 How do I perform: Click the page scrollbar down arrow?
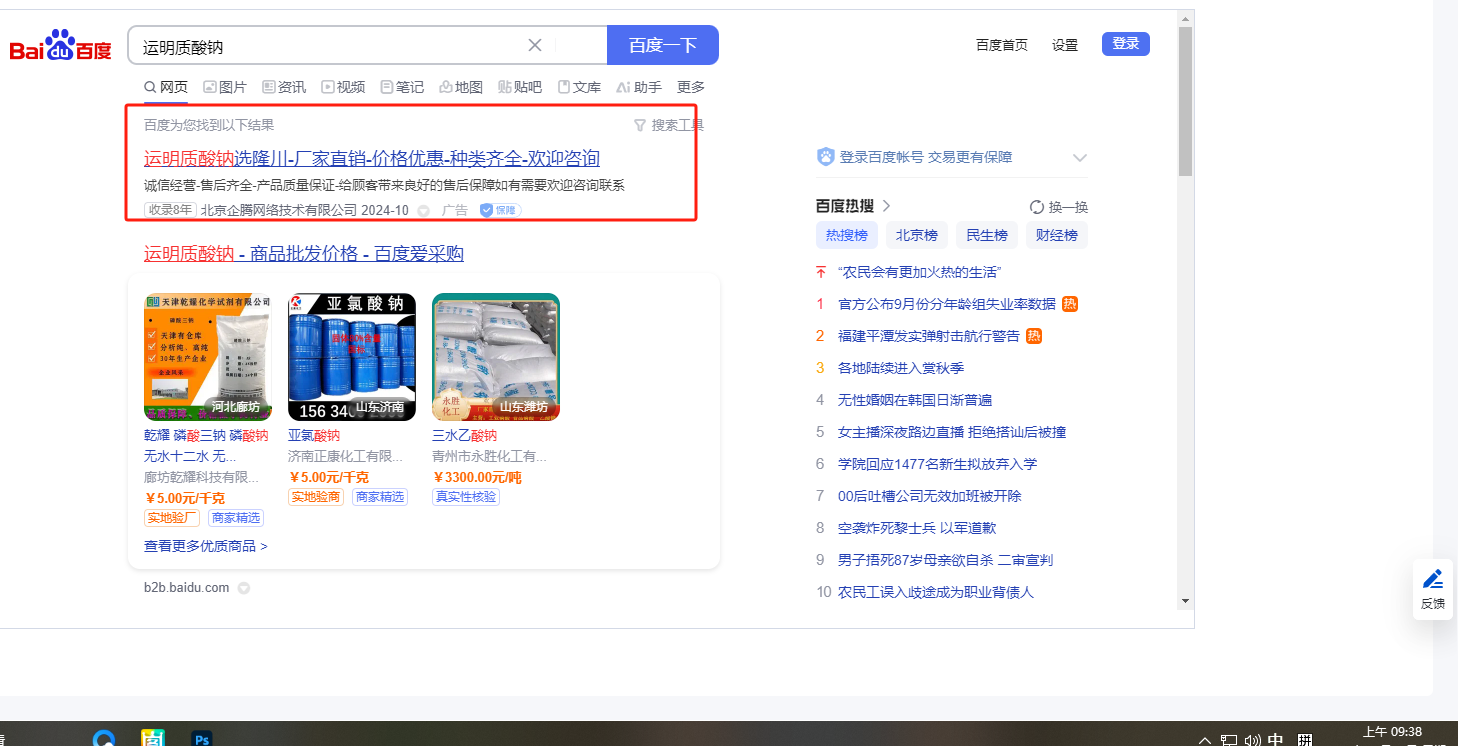(1186, 601)
